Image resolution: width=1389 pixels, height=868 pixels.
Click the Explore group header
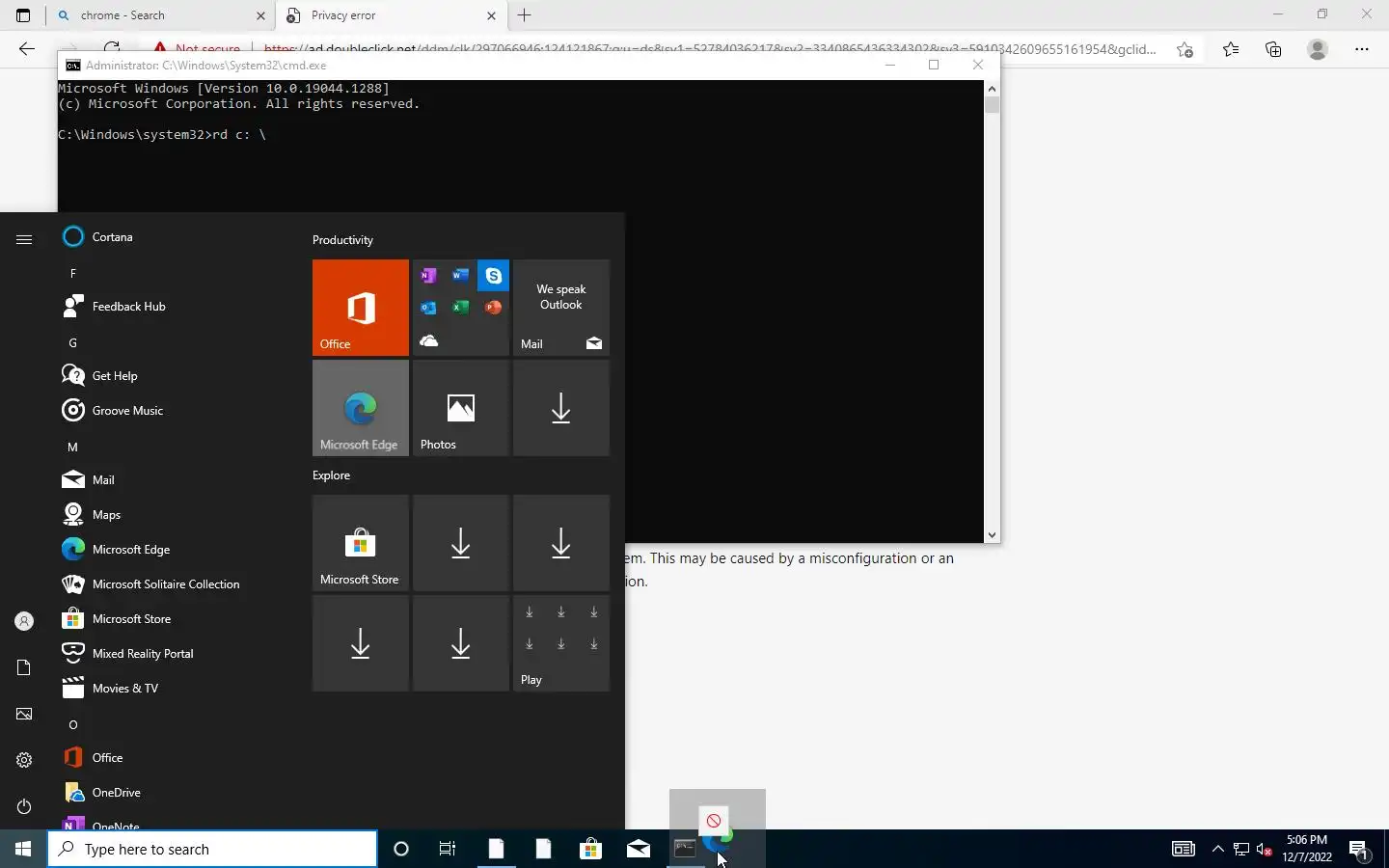point(331,475)
